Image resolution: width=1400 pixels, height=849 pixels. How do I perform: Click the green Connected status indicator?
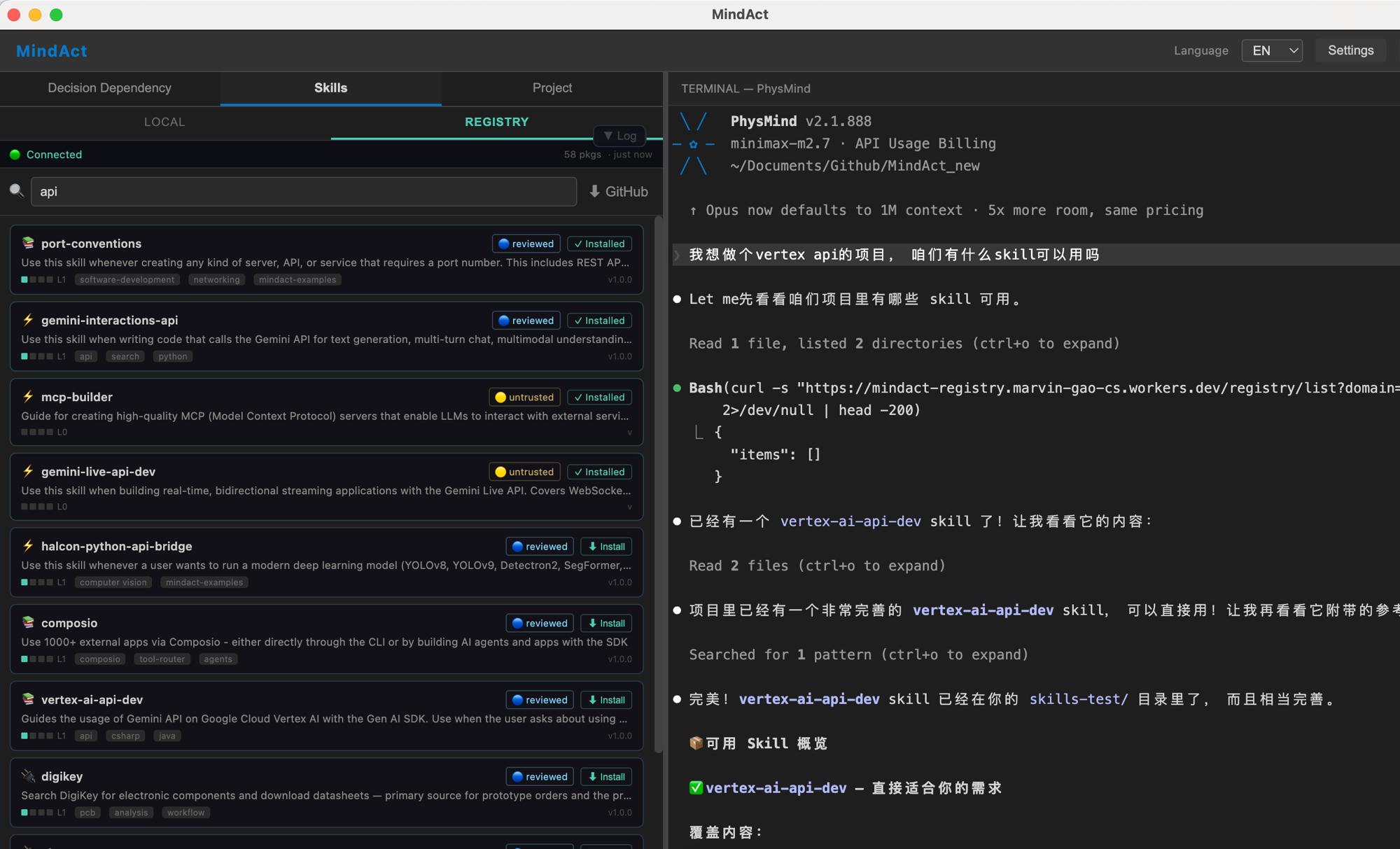15,155
